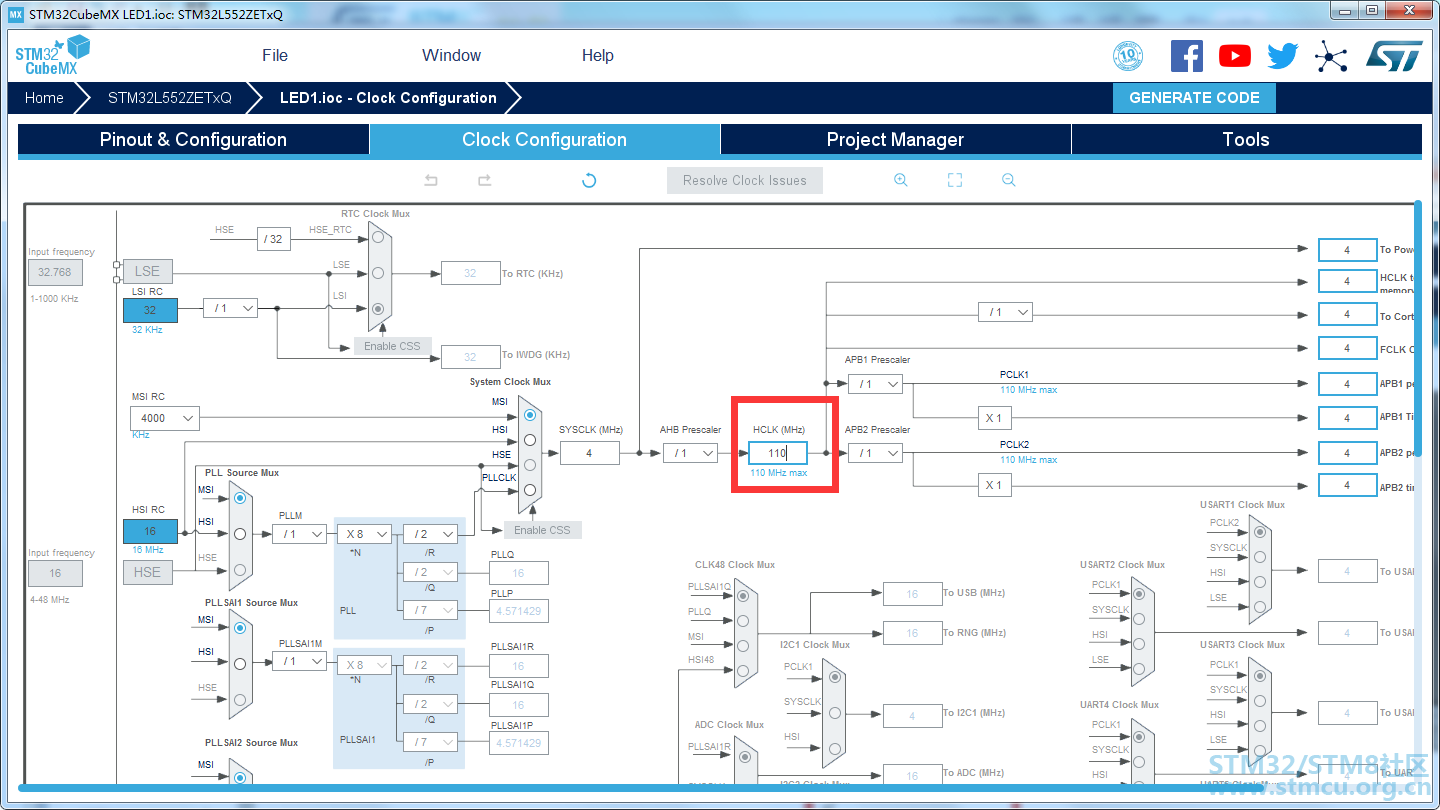Open the PLLSAI1 *N multiplier dropdown
The width and height of the screenshot is (1440, 810).
[x=363, y=665]
